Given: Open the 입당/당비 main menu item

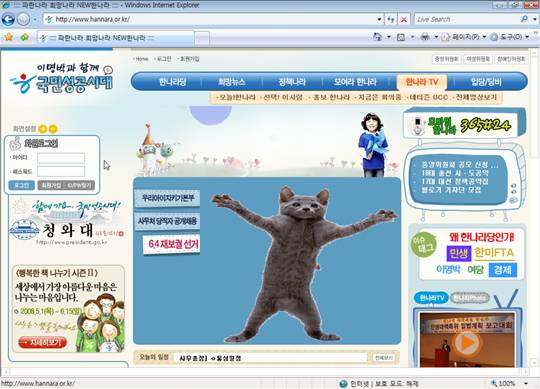Looking at the screenshot, I should pyautogui.click(x=486, y=82).
